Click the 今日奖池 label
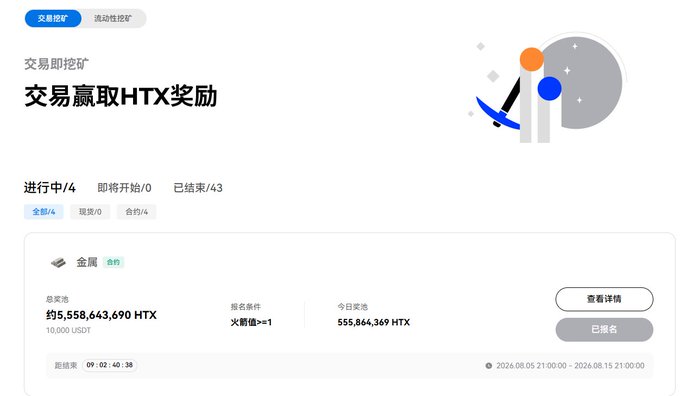 click(x=353, y=307)
